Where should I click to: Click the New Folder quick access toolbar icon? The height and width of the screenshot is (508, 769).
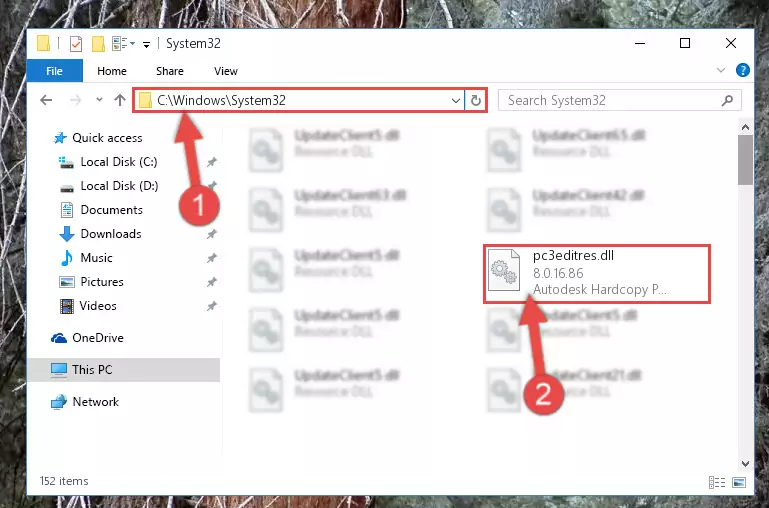click(x=98, y=44)
